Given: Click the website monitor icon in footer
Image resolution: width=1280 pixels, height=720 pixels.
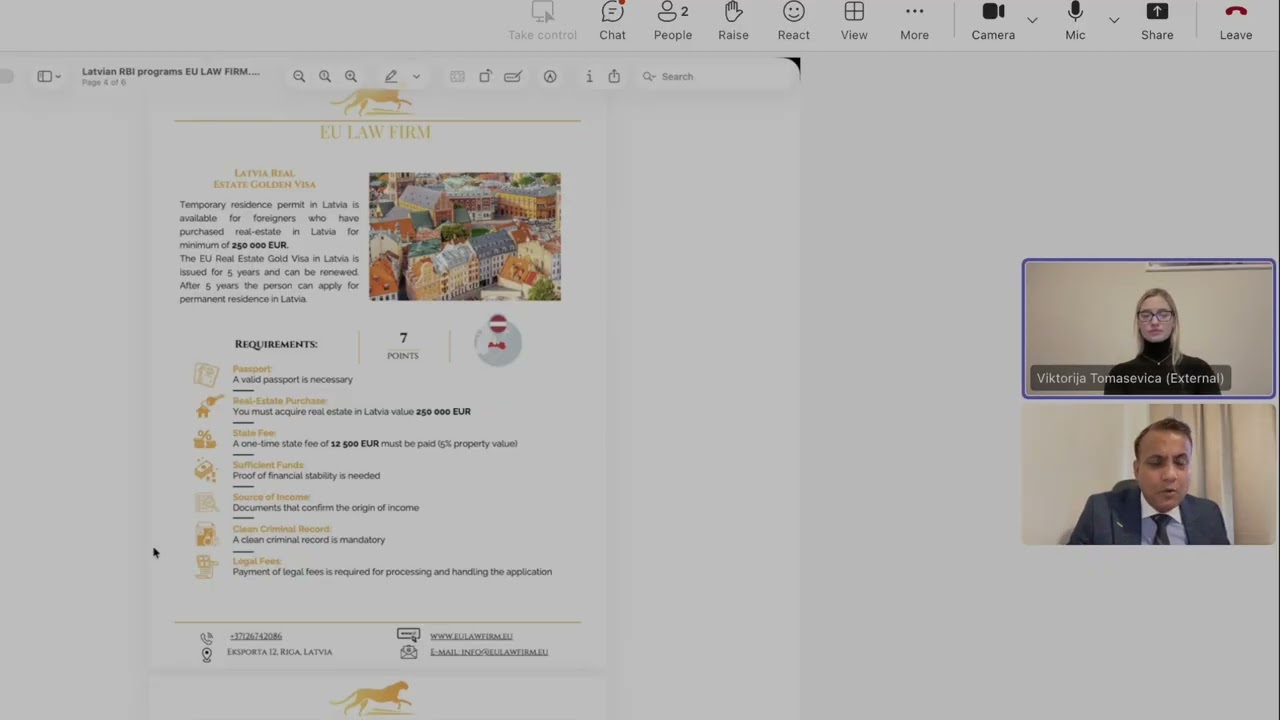Looking at the screenshot, I should click(408, 635).
